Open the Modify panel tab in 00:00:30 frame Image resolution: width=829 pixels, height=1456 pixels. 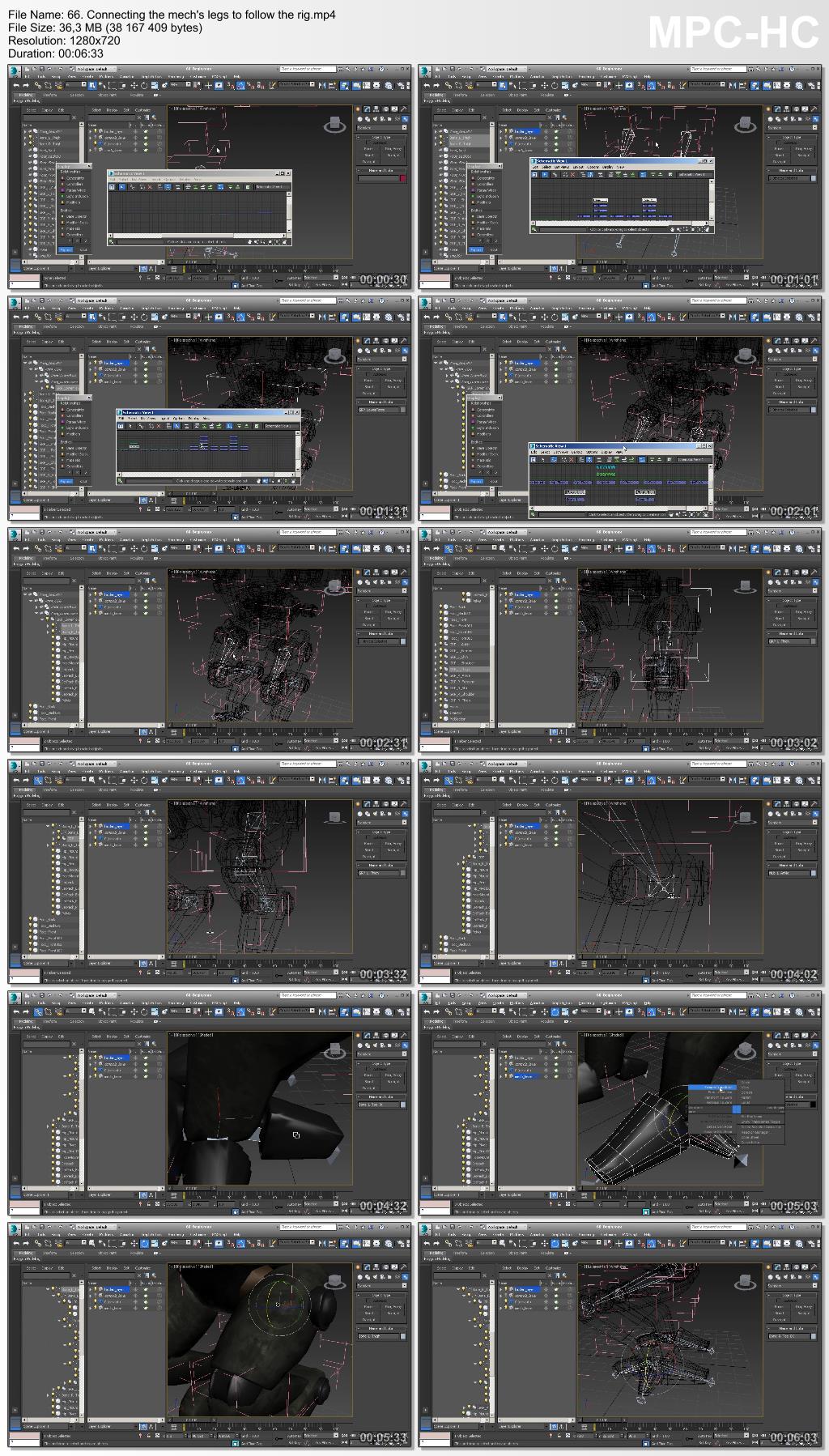tap(367, 109)
